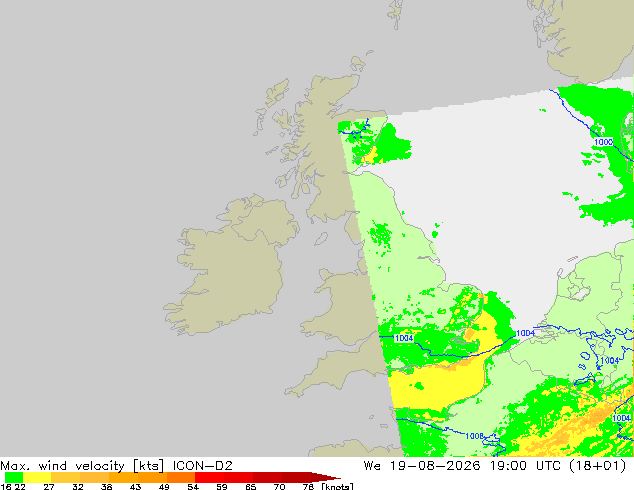
Task: Click the legend arrow tip above 78 knots
Action: 326,477
